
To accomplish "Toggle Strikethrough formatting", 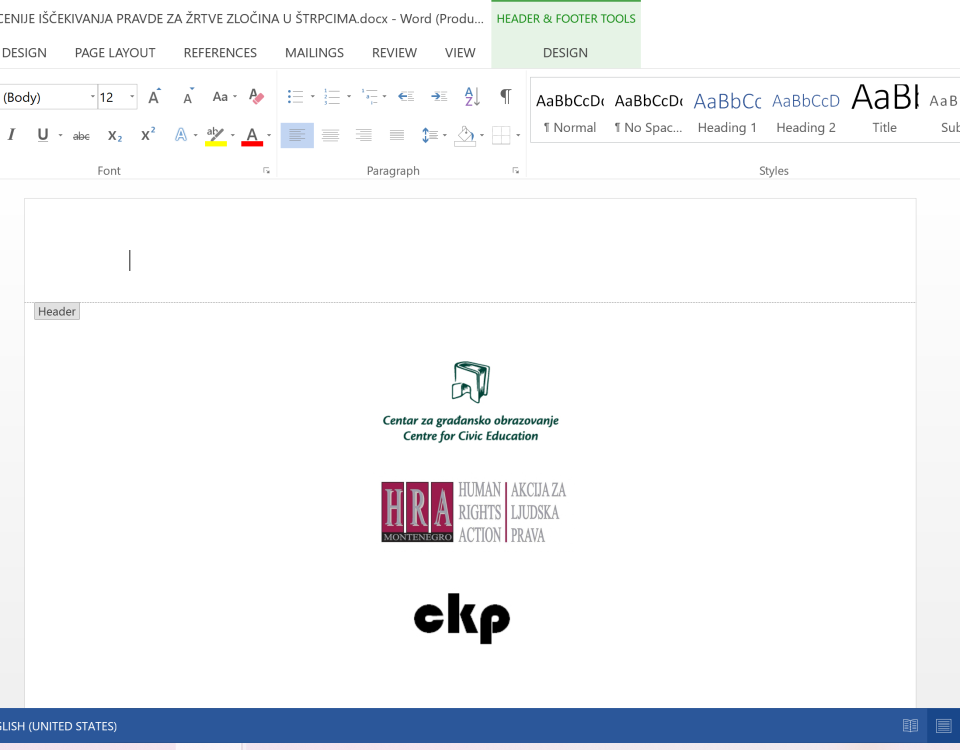I will [81, 135].
